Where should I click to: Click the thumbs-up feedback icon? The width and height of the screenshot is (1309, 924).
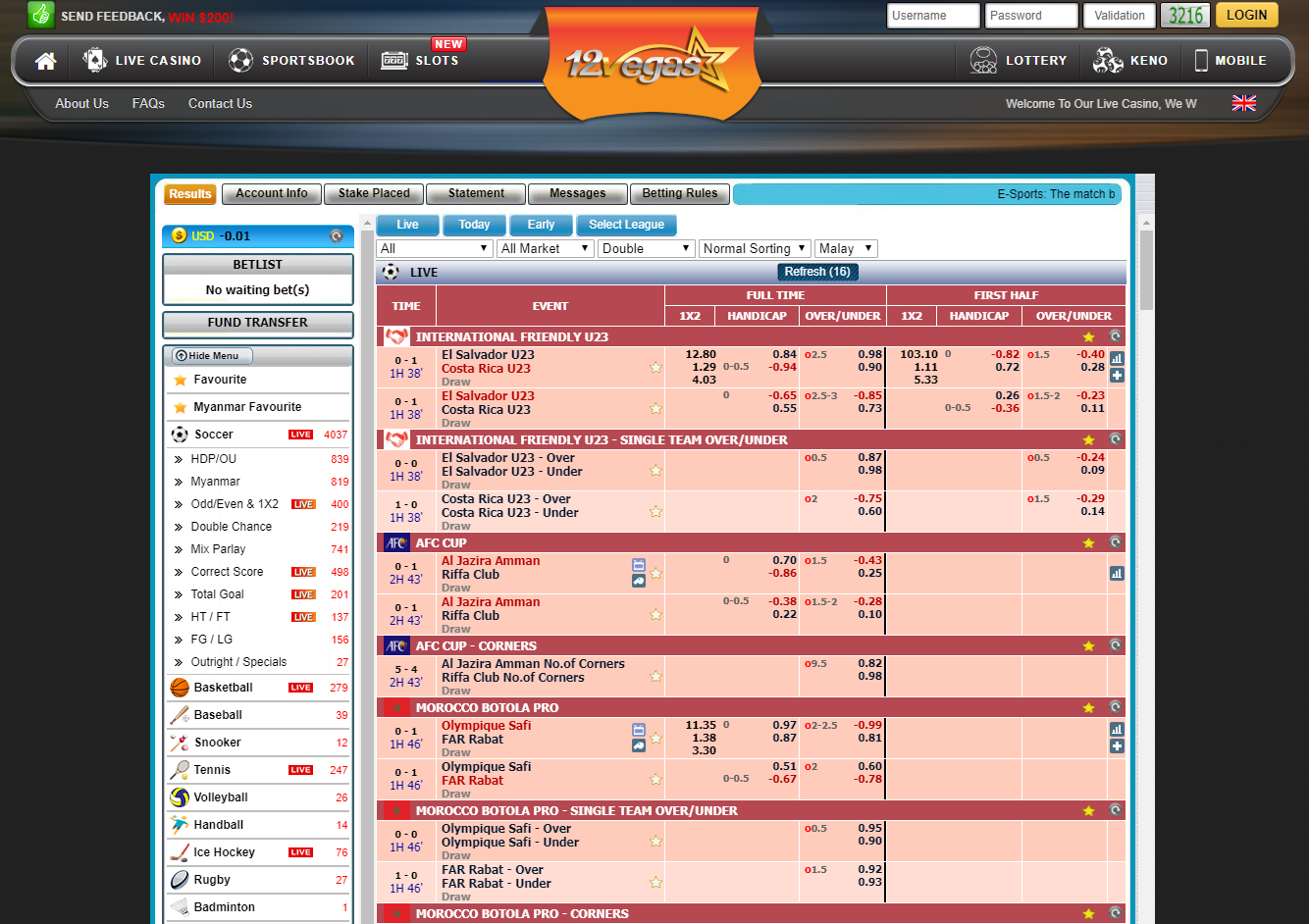pos(41,15)
